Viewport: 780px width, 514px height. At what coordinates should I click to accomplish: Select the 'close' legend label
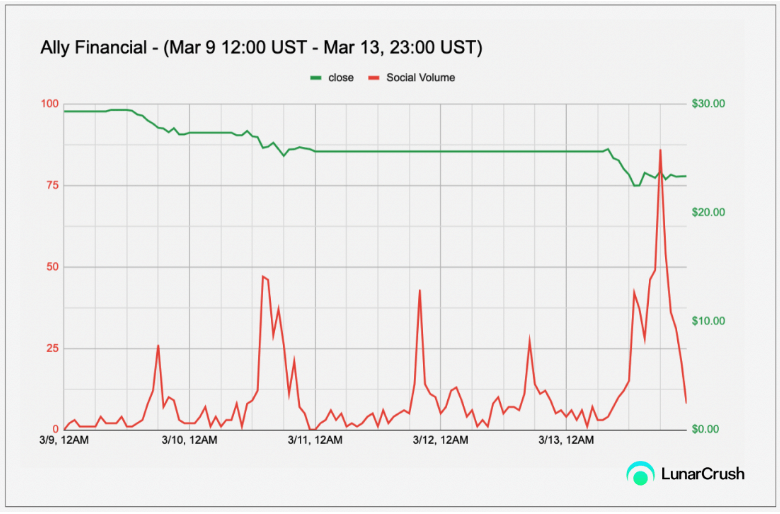point(341,78)
